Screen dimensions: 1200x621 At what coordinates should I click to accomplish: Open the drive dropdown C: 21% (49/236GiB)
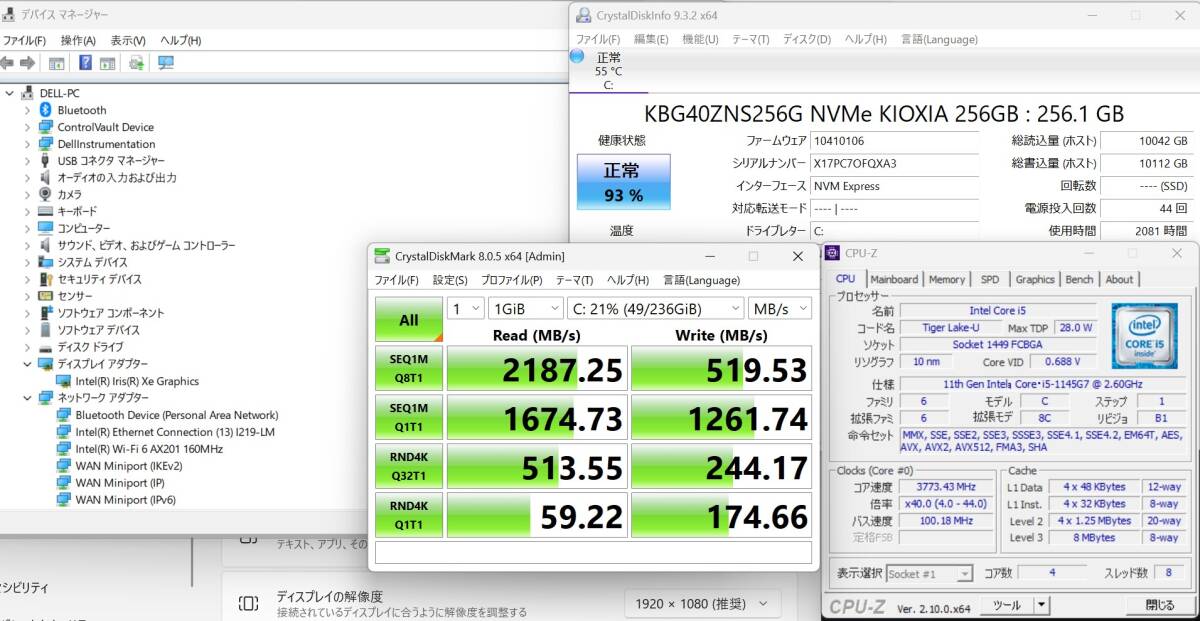coord(655,309)
